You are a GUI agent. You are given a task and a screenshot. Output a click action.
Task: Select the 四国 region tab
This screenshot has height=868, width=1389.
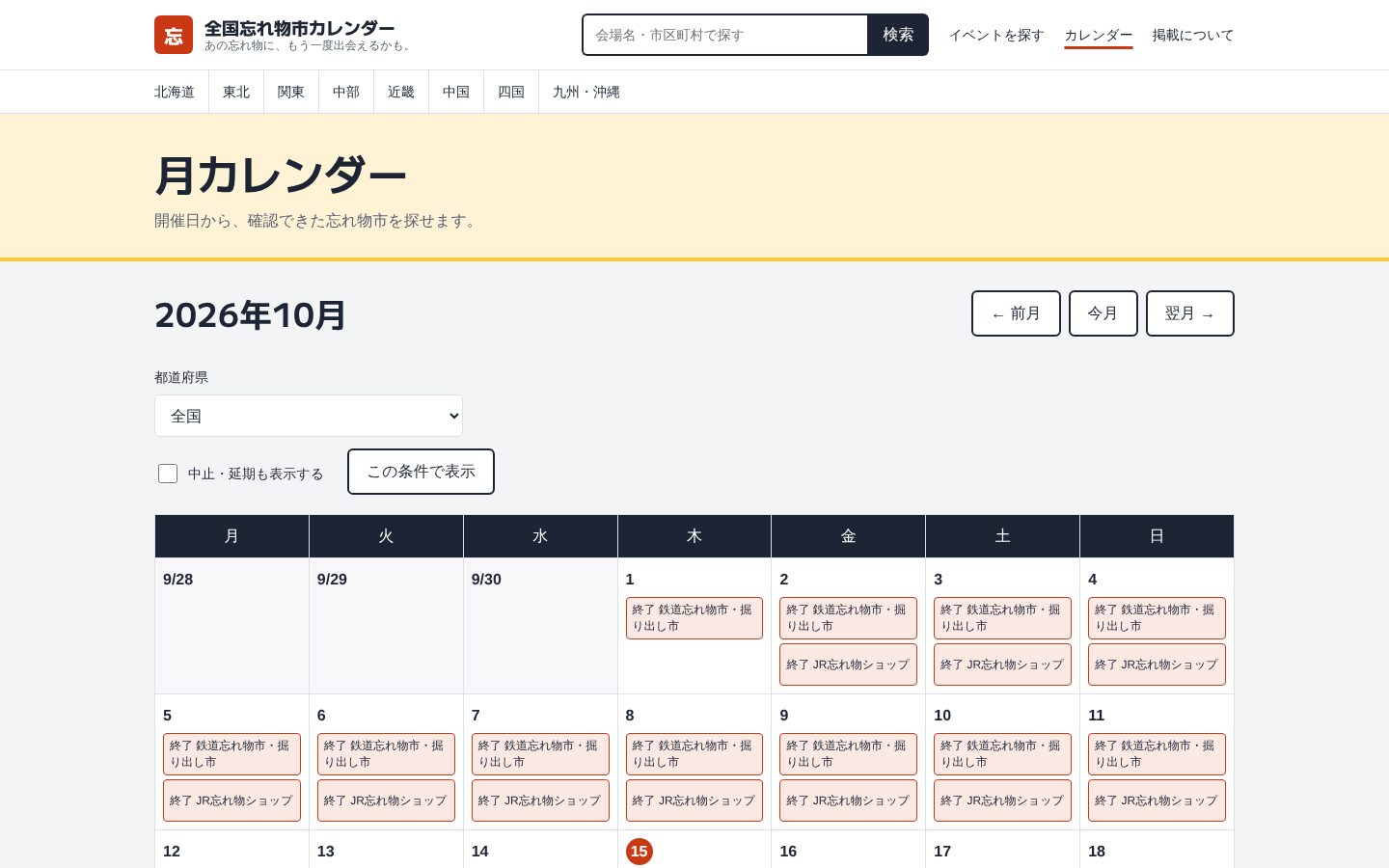coord(511,92)
